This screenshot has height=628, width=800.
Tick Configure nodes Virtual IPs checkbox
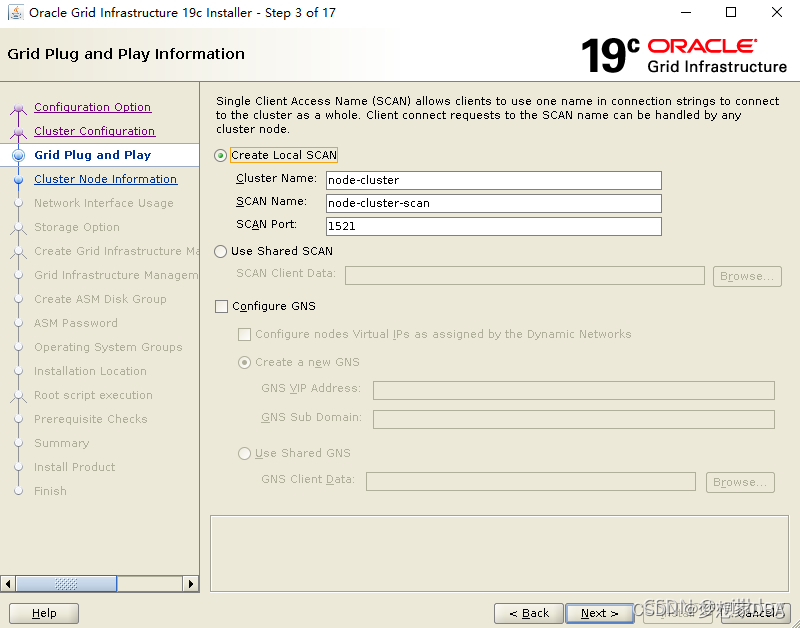click(244, 335)
